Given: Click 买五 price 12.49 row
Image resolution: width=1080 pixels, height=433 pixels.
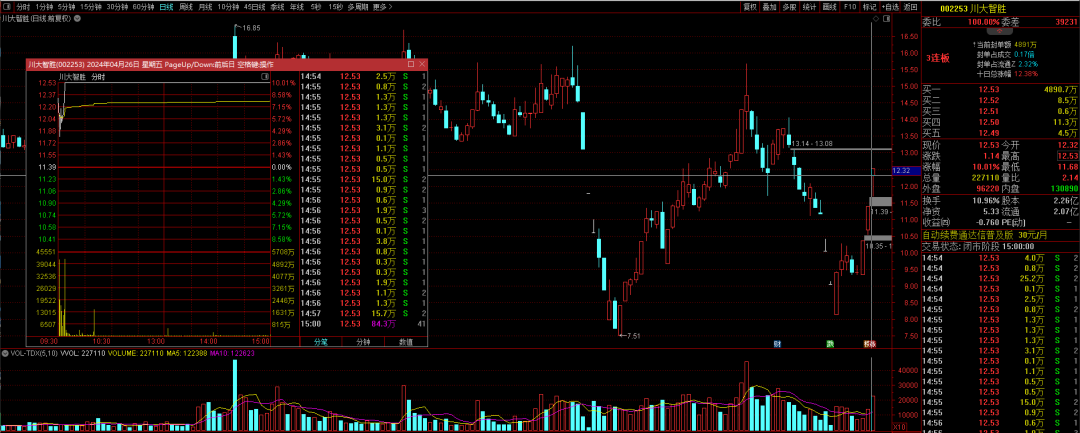Looking at the screenshot, I should click(x=1001, y=133).
